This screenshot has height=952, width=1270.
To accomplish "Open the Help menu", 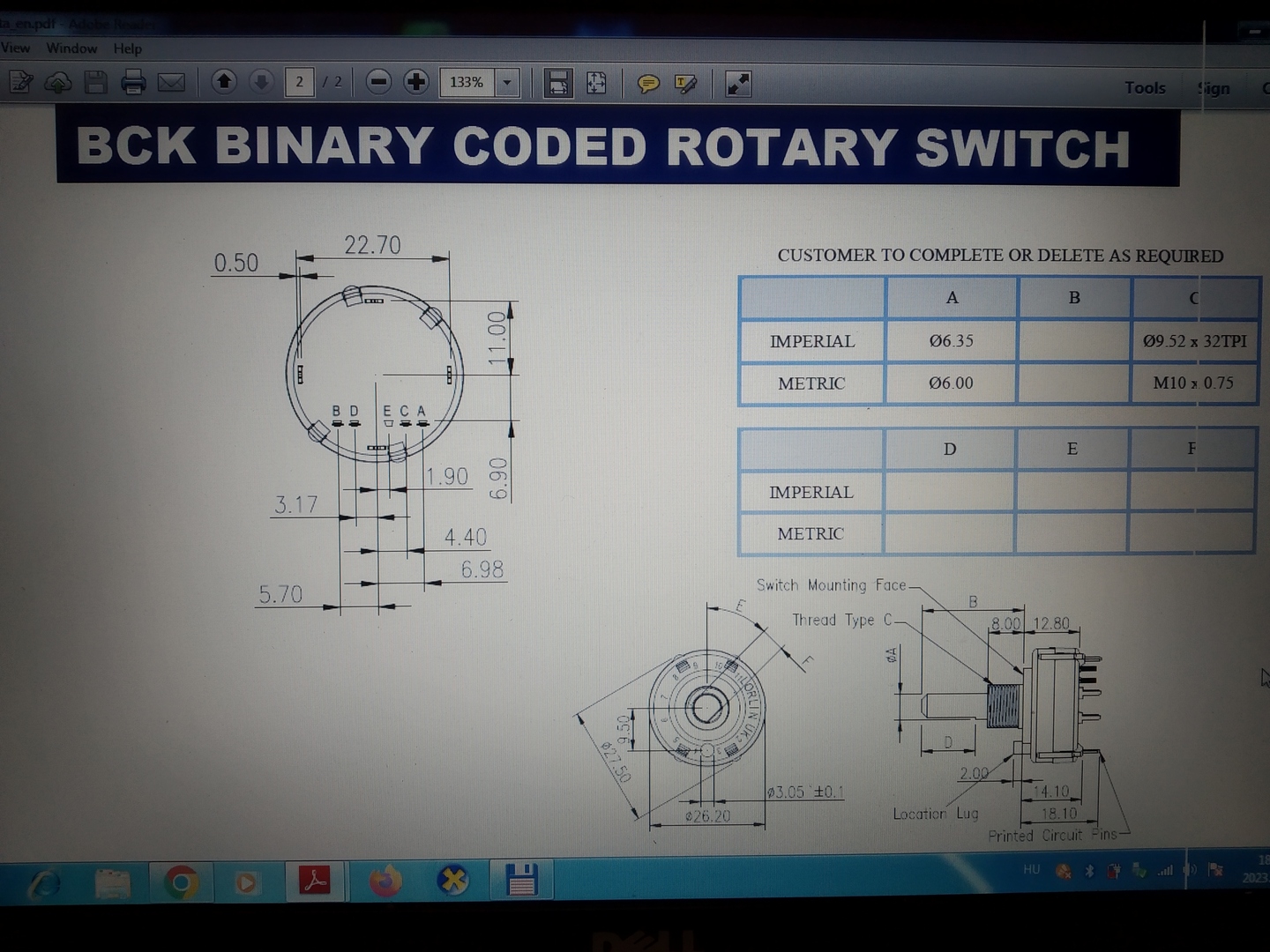I will pyautogui.click(x=127, y=48).
